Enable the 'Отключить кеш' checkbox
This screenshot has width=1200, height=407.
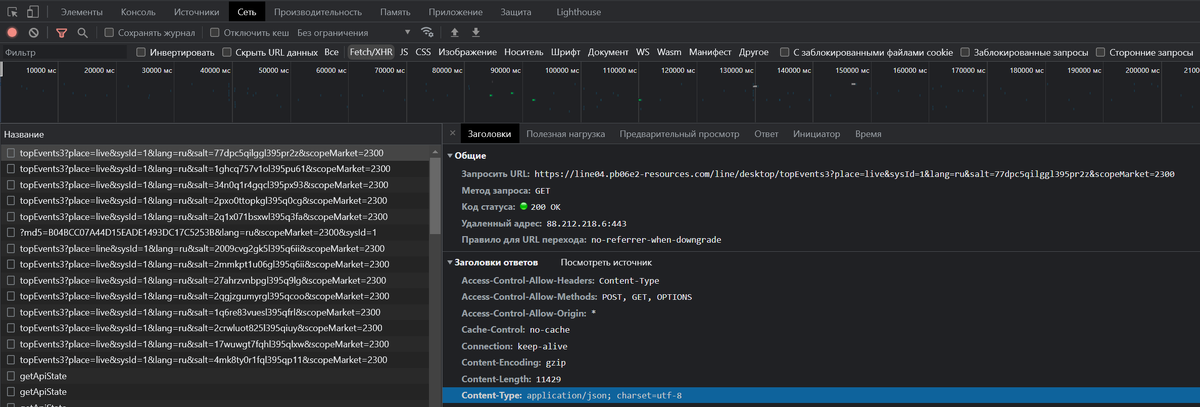click(x=214, y=33)
